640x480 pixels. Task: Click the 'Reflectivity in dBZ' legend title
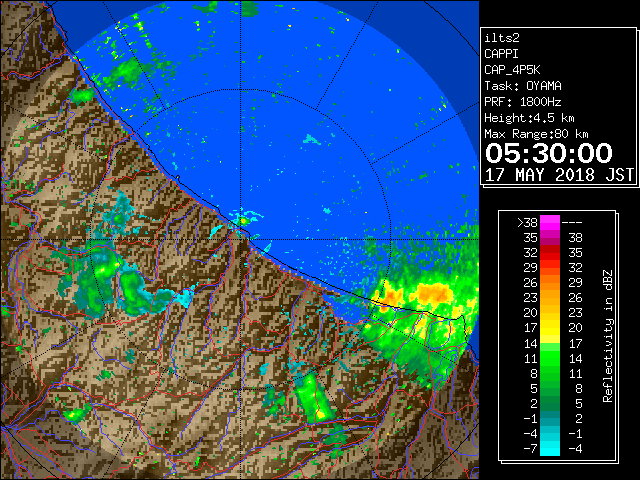[x=607, y=336]
